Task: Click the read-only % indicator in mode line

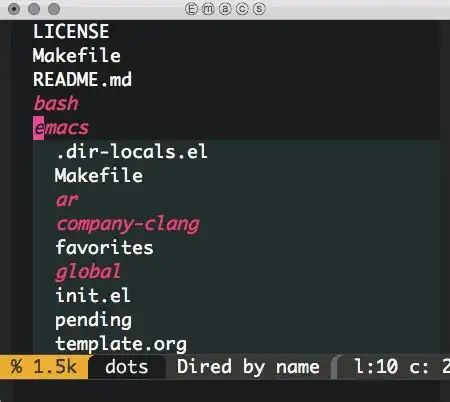Action: coord(16,367)
